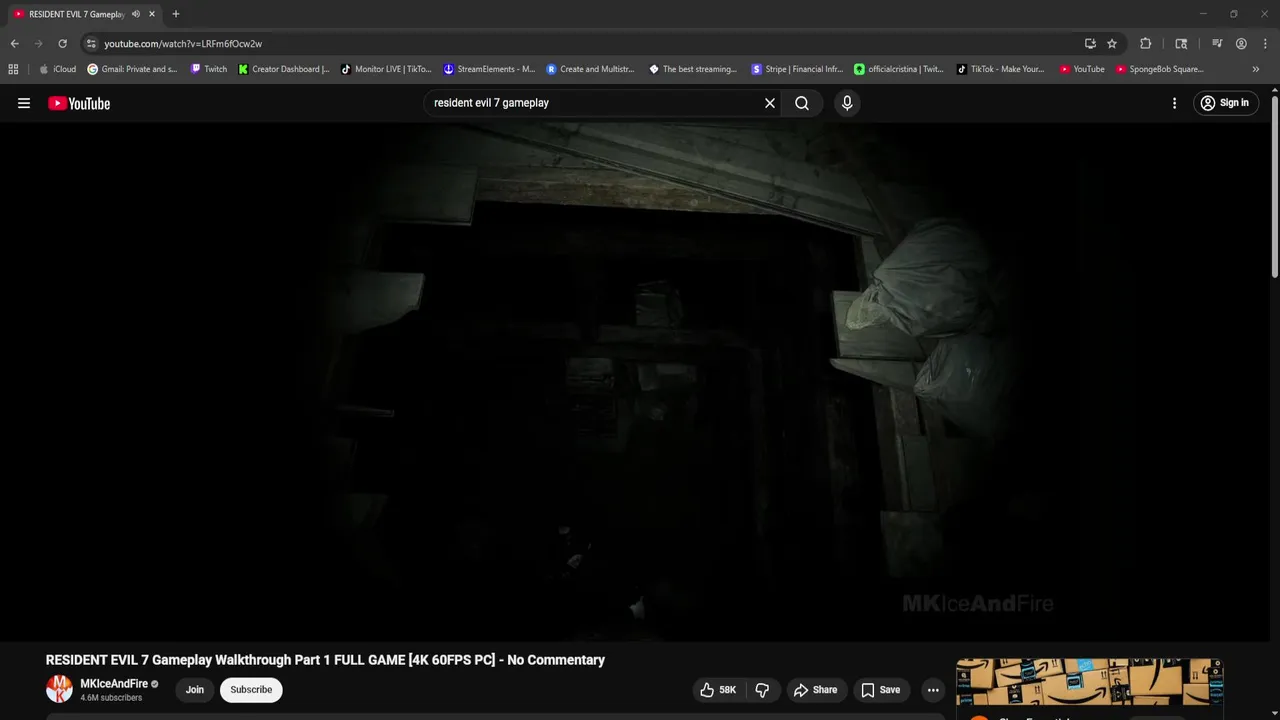Click the magnifier search button
1280x720 pixels.
(802, 103)
